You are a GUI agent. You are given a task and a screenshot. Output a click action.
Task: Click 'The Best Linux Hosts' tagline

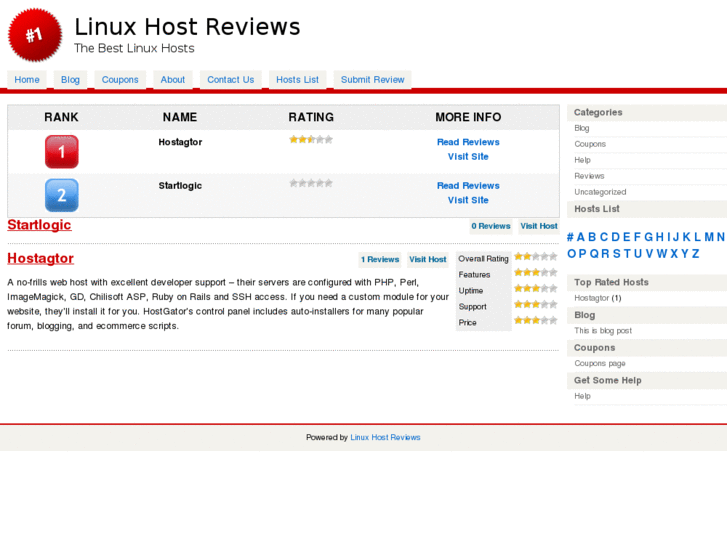[134, 48]
